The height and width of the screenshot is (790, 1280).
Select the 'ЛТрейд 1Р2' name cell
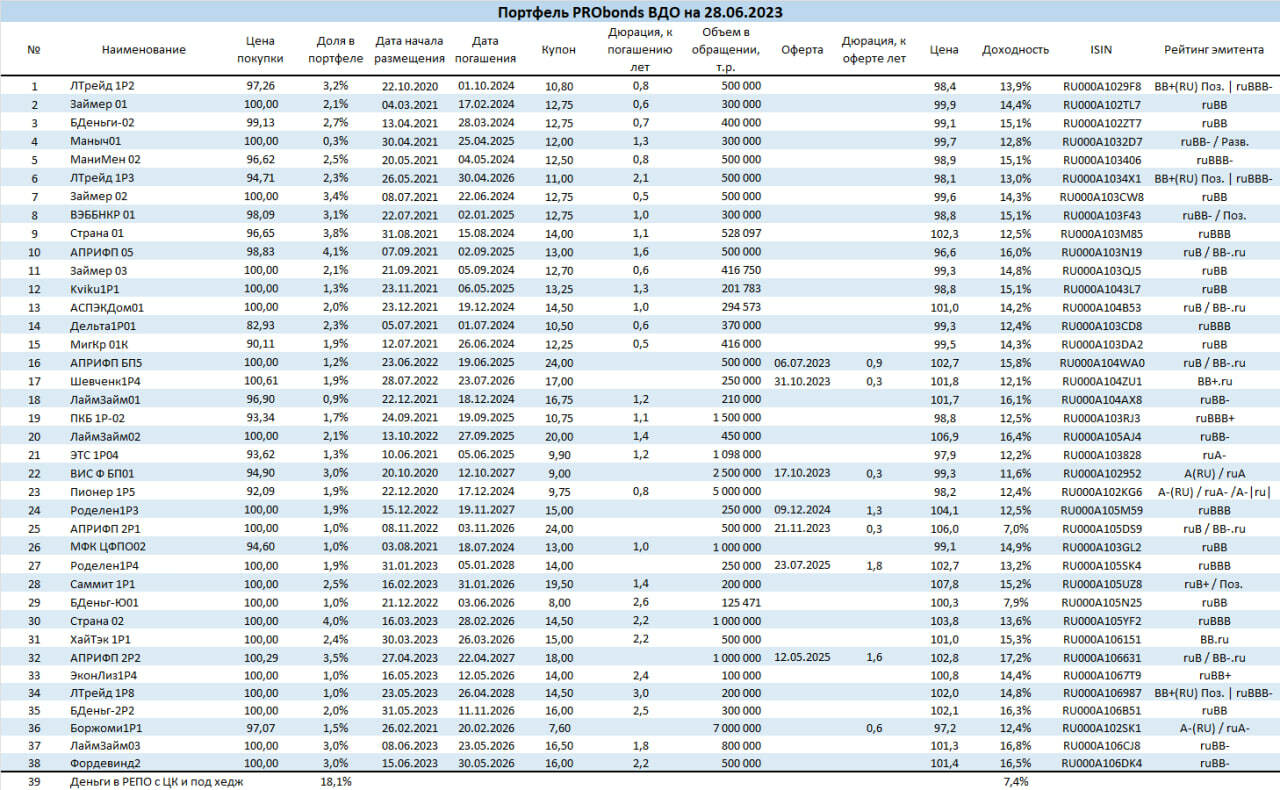coord(102,86)
